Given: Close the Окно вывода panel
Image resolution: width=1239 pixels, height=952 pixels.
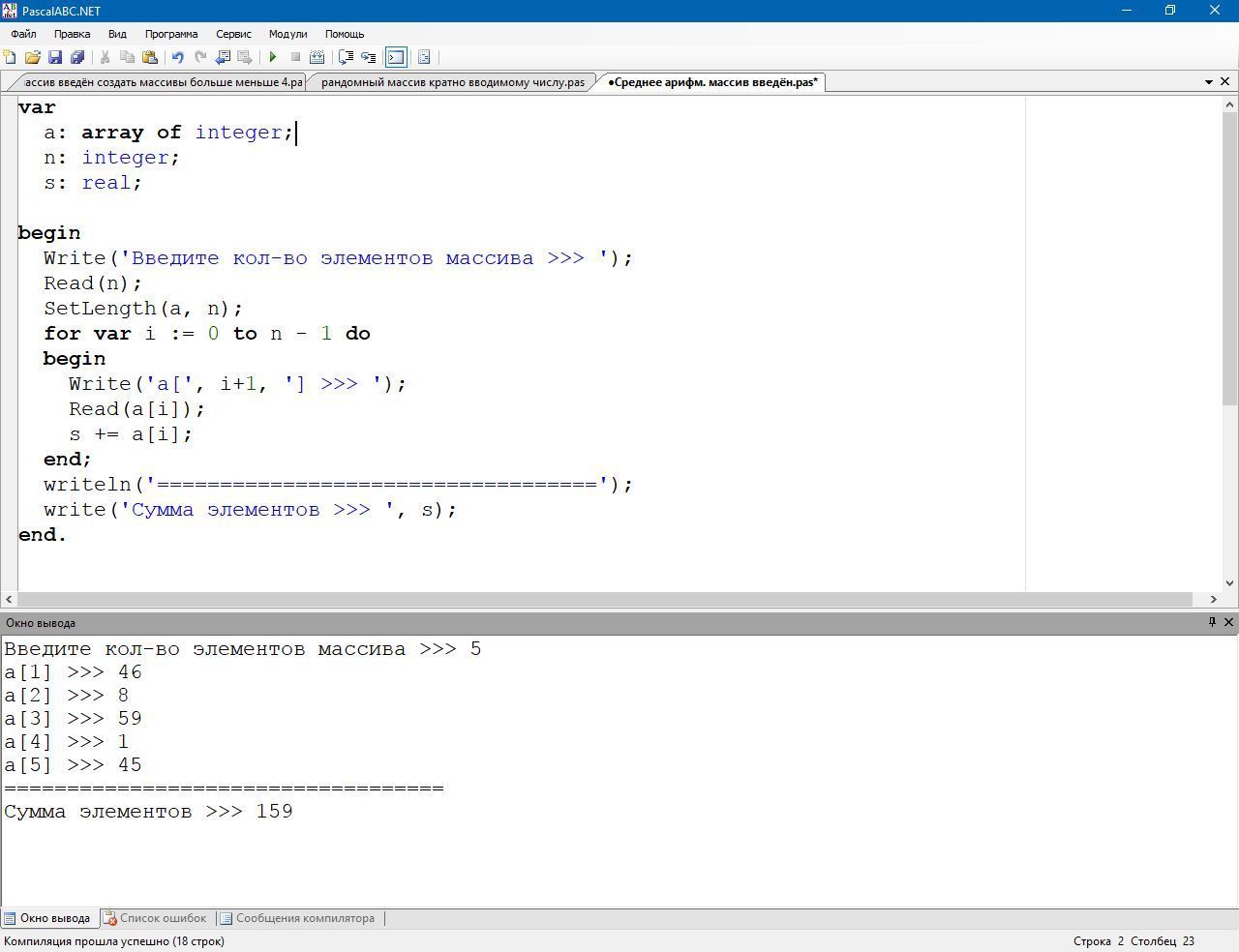Looking at the screenshot, I should pyautogui.click(x=1228, y=622).
